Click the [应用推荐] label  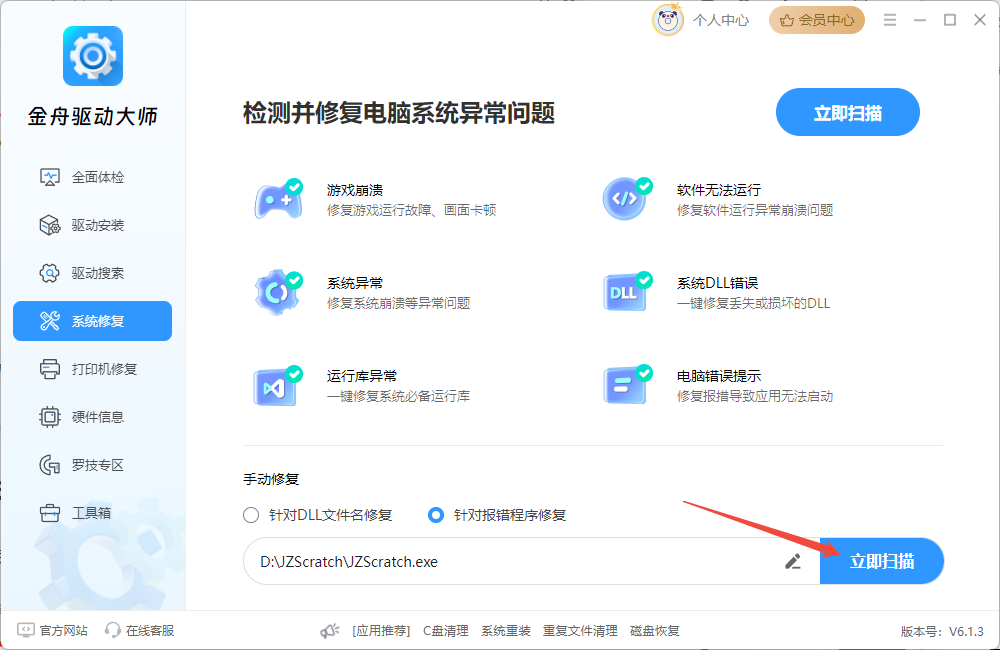click(381, 631)
